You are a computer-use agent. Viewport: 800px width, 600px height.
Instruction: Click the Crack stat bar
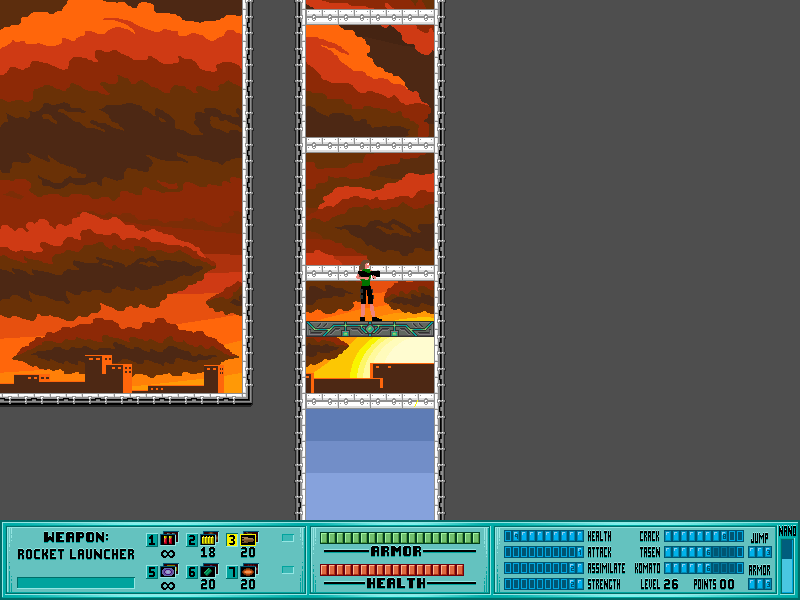[x=703, y=536]
